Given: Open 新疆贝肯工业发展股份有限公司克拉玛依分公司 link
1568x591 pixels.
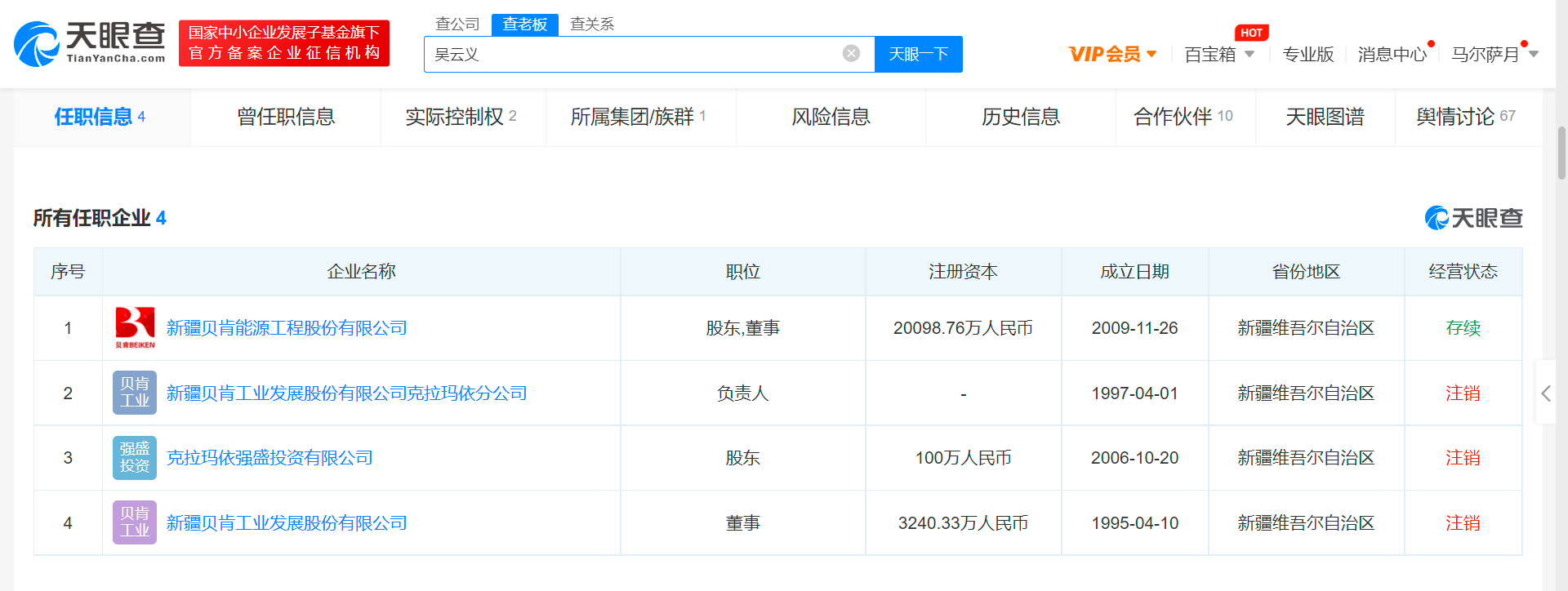Looking at the screenshot, I should click(346, 393).
